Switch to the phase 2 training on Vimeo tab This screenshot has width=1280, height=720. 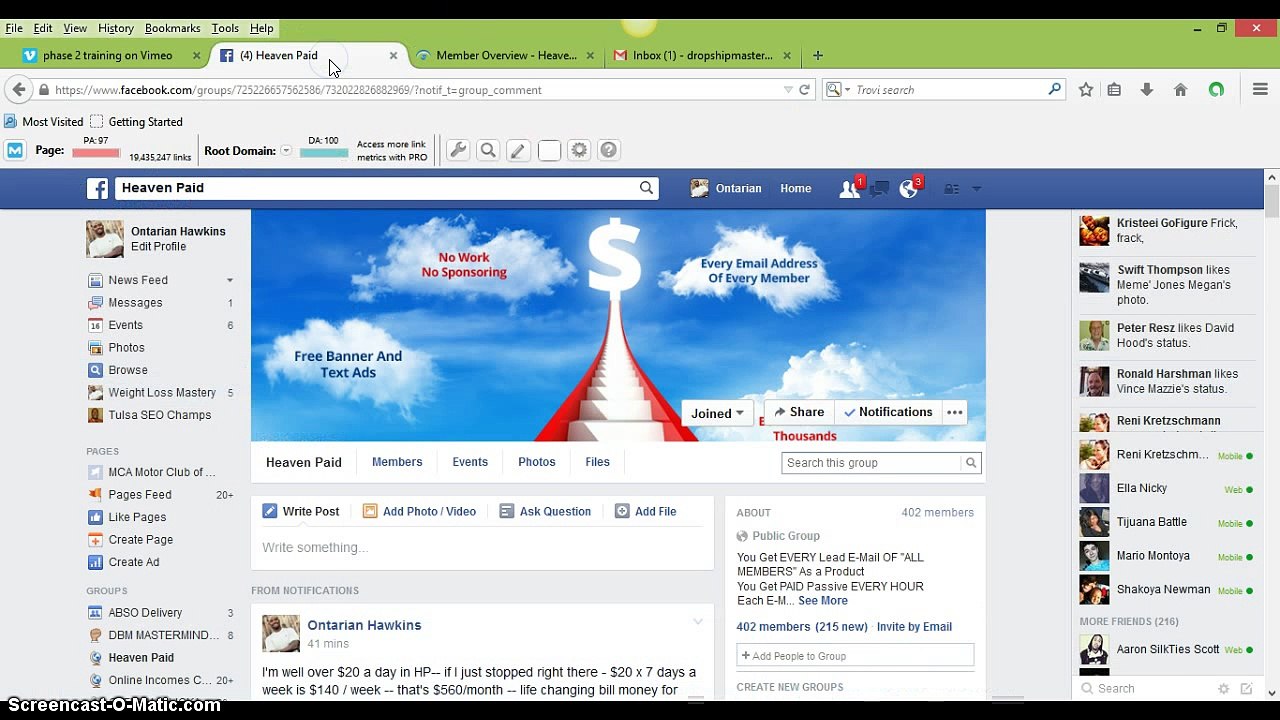coord(107,56)
